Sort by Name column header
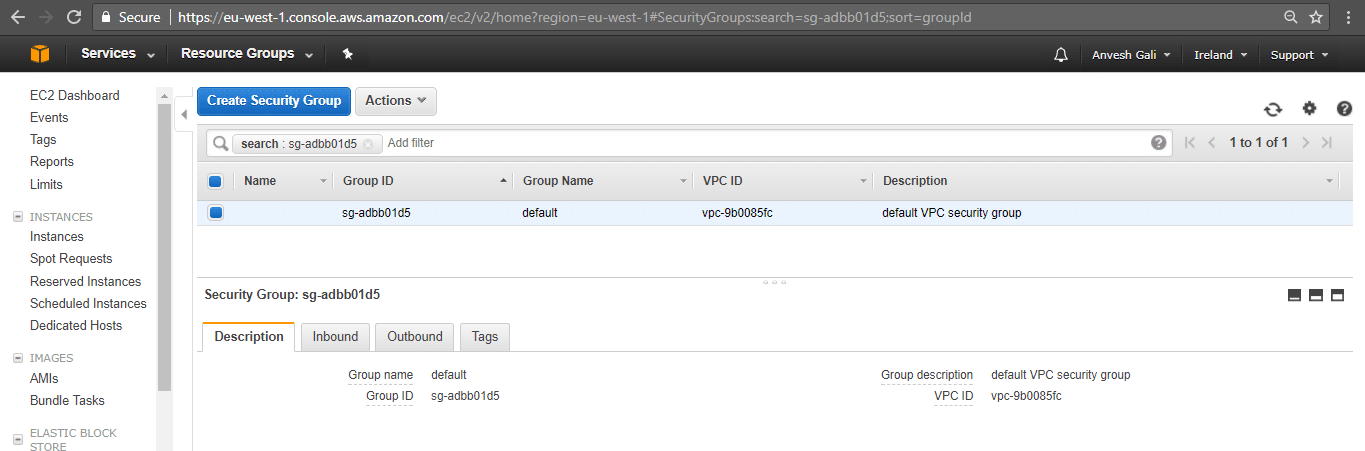 pos(284,181)
